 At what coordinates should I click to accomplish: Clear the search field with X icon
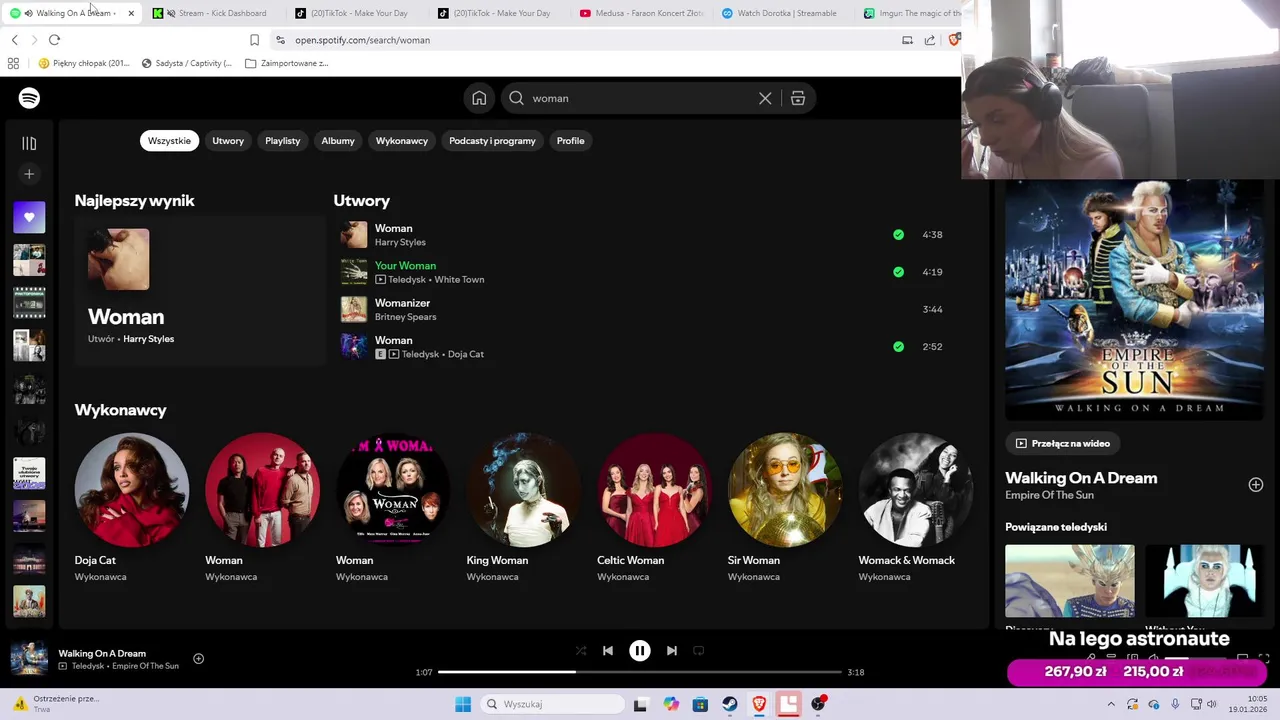point(765,98)
